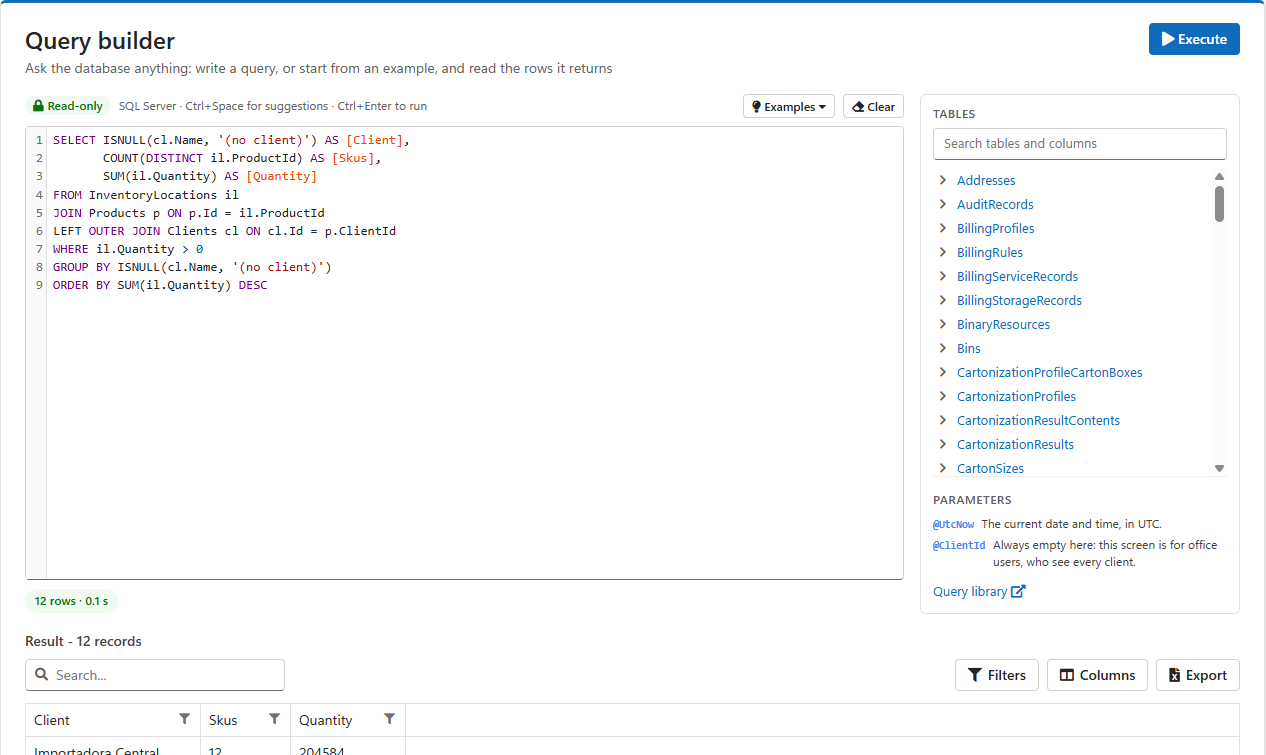
Task: Select the BillingProfiles table name
Action: pos(995,228)
